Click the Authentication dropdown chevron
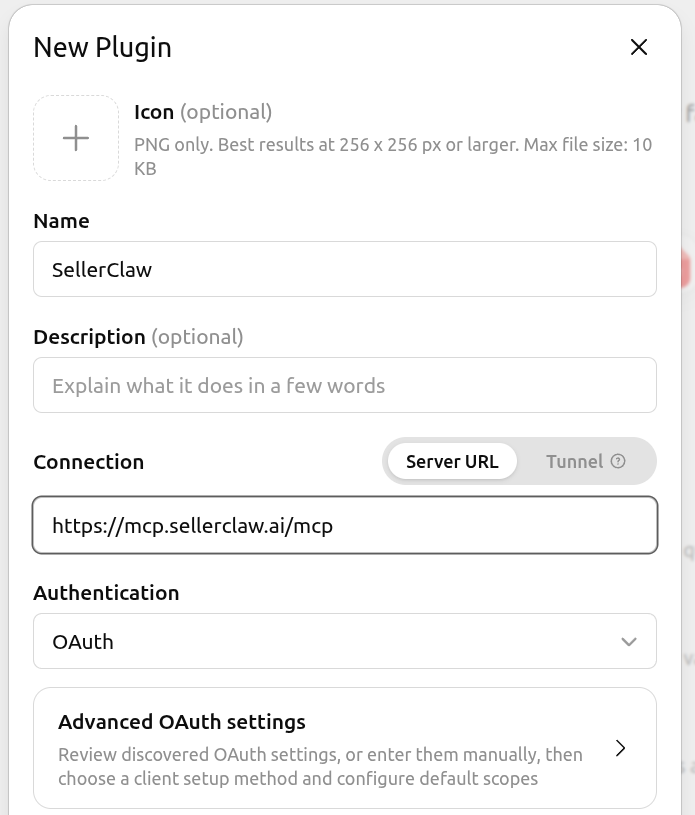The width and height of the screenshot is (695, 815). coord(628,642)
